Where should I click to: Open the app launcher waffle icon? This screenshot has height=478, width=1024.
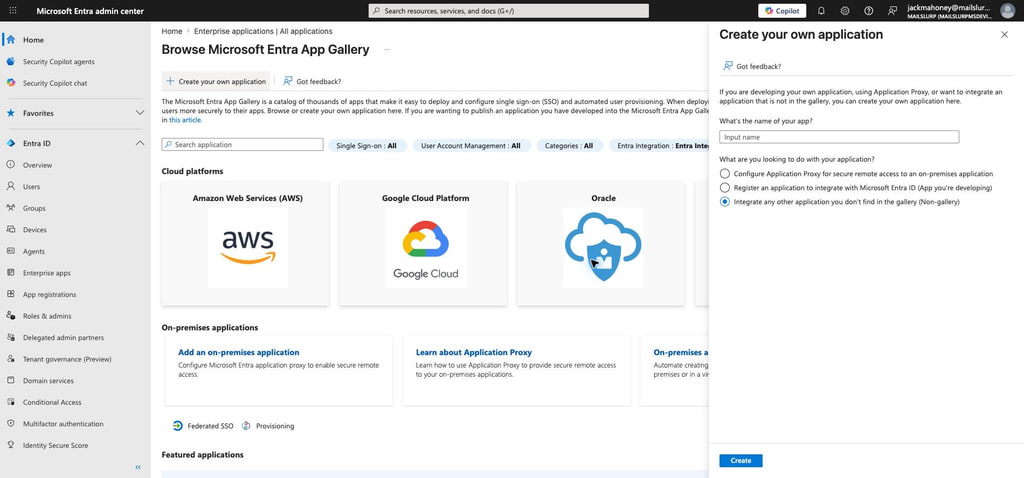pyautogui.click(x=13, y=11)
